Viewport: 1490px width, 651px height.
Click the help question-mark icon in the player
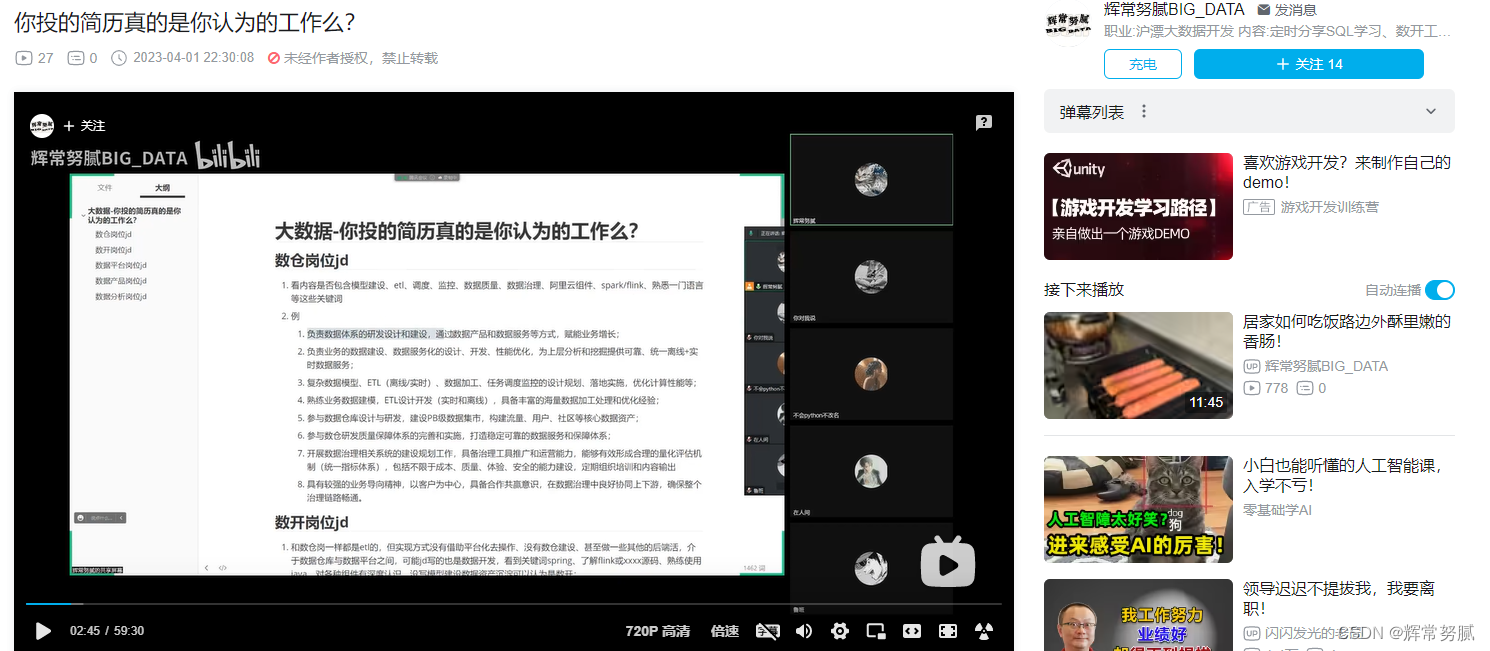click(984, 122)
